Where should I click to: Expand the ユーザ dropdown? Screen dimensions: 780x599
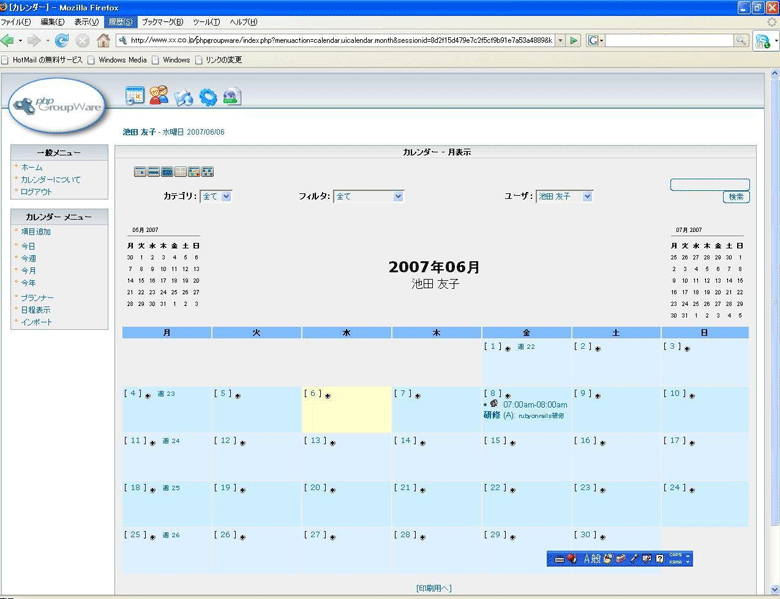pyautogui.click(x=564, y=197)
